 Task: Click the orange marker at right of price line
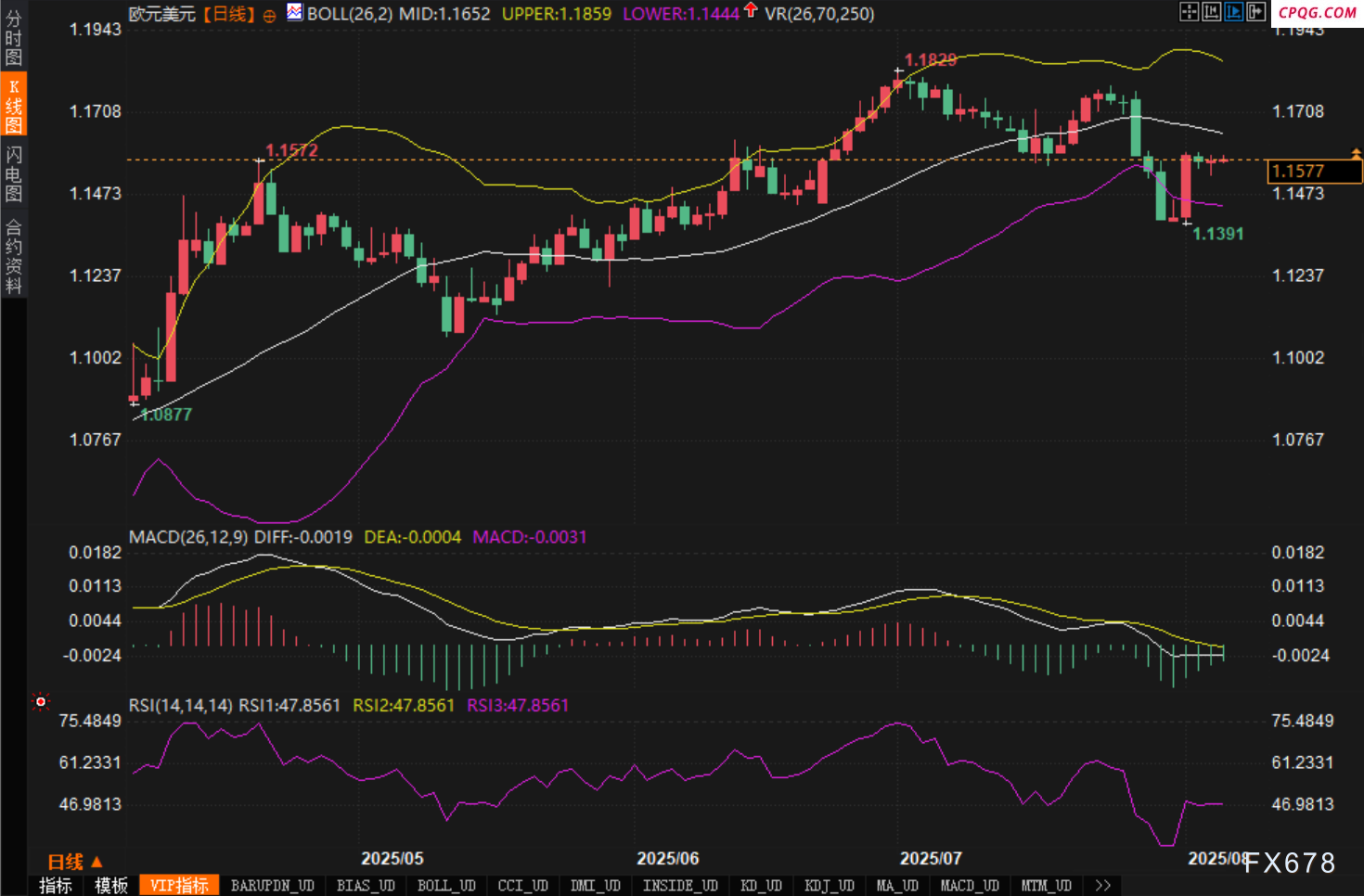tap(1356, 152)
